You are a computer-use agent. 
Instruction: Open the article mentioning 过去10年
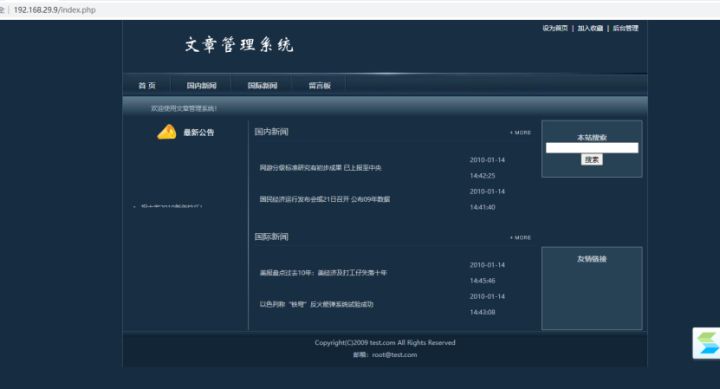click(x=323, y=273)
